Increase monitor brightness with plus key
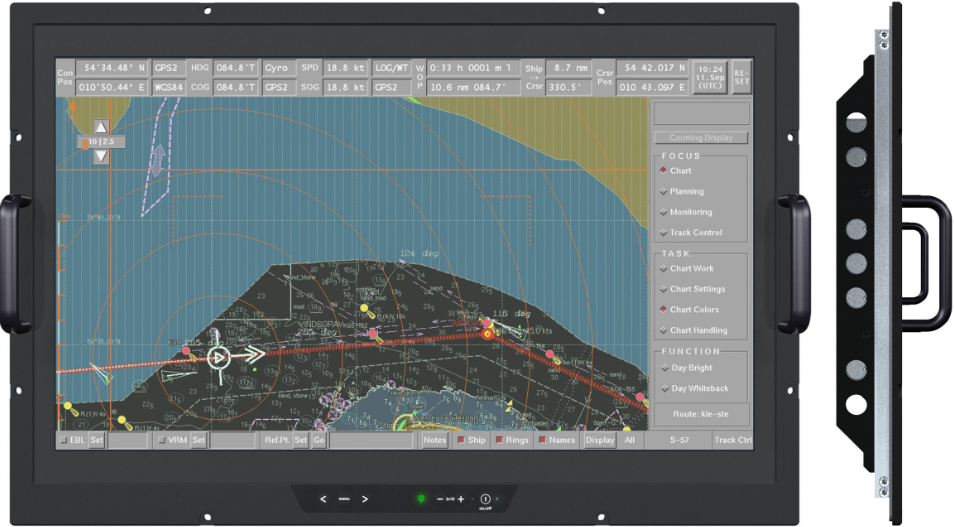This screenshot has width=954, height=527. click(461, 499)
